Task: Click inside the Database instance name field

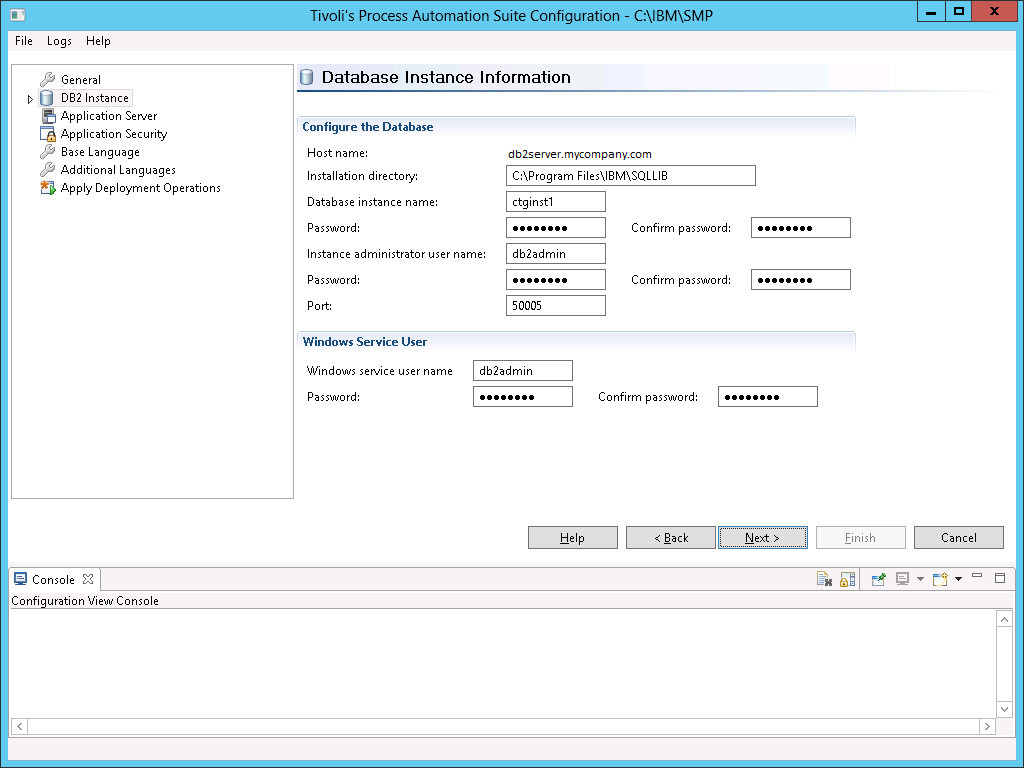Action: click(555, 201)
